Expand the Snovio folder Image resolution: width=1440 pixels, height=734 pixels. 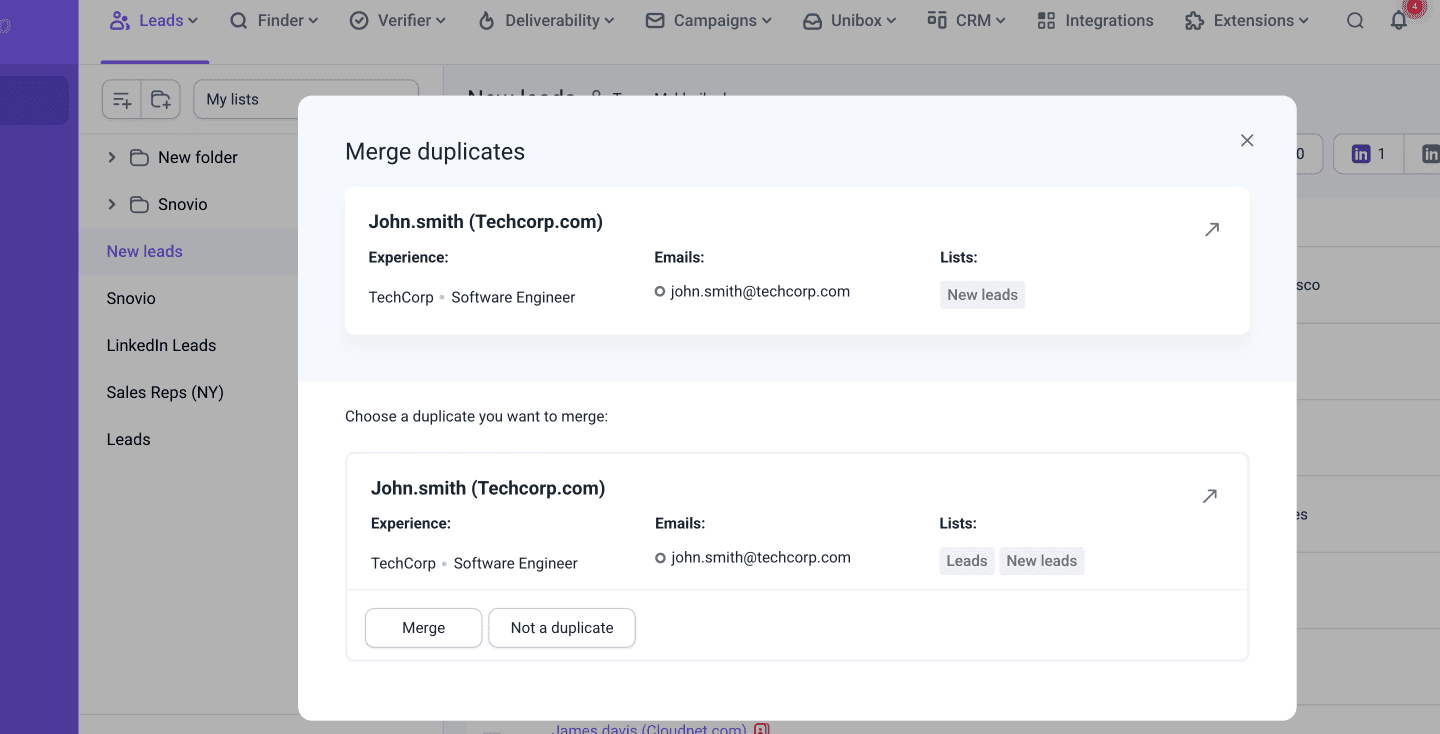click(112, 204)
